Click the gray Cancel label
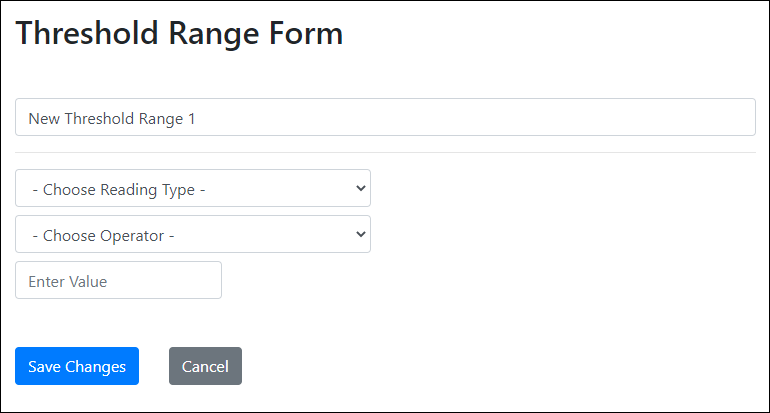Viewport: 770px width, 413px height. (x=205, y=367)
